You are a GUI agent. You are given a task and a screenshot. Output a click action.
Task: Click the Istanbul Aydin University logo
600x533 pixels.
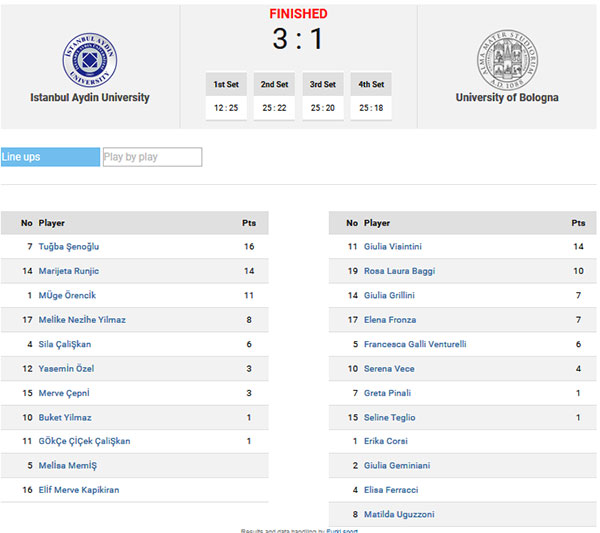(x=90, y=60)
